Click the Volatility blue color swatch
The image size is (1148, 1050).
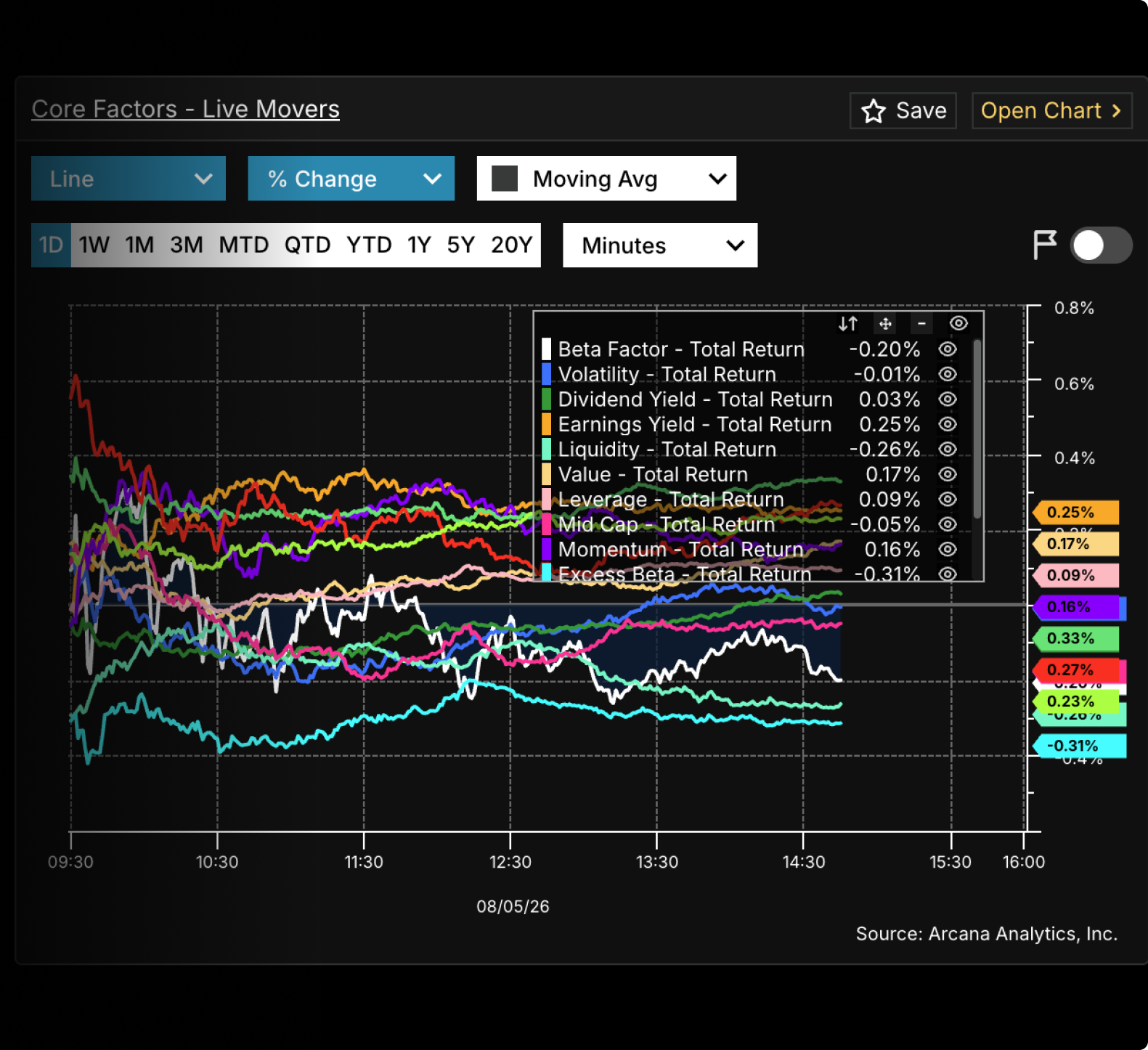point(547,374)
